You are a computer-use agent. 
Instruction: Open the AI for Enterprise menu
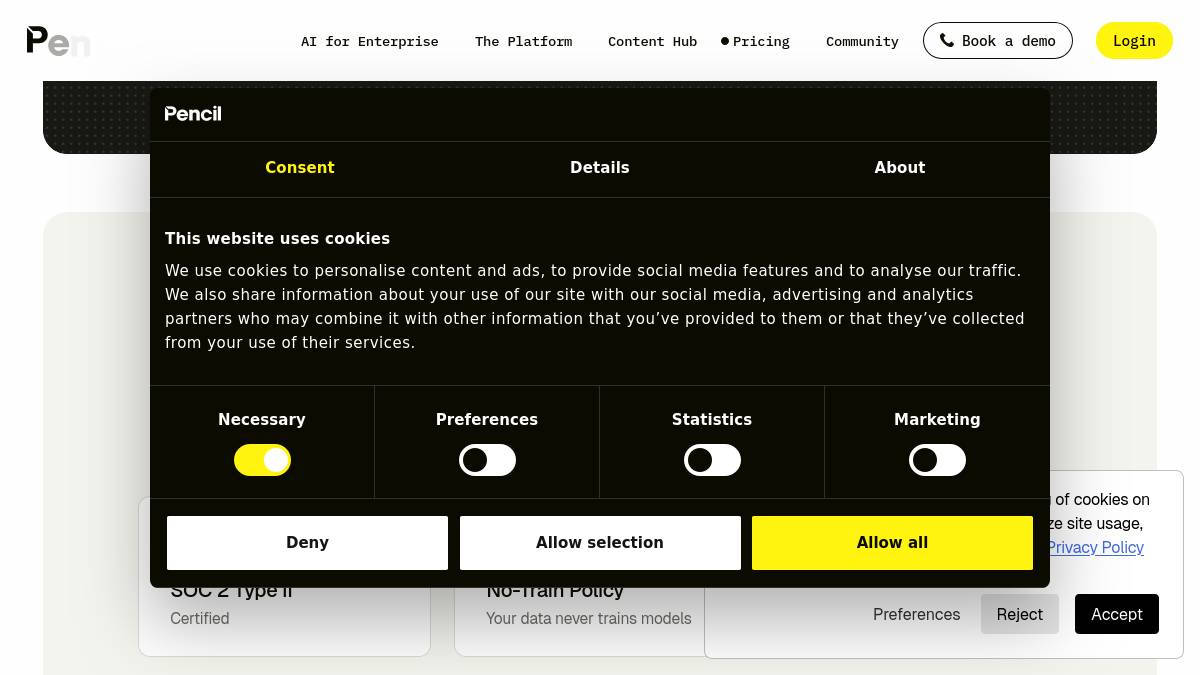[x=370, y=41]
